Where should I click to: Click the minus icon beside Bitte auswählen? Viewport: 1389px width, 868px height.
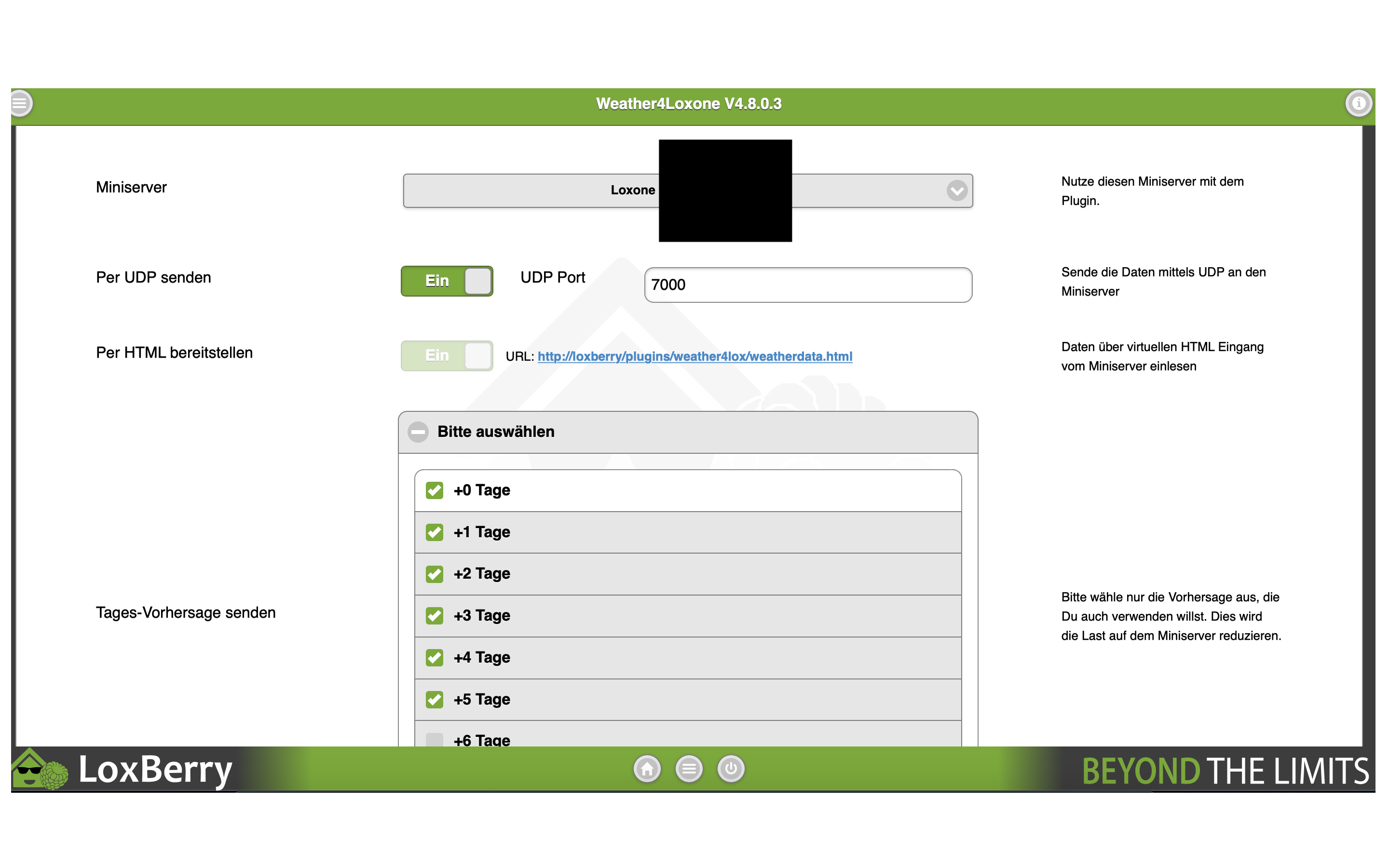click(418, 432)
